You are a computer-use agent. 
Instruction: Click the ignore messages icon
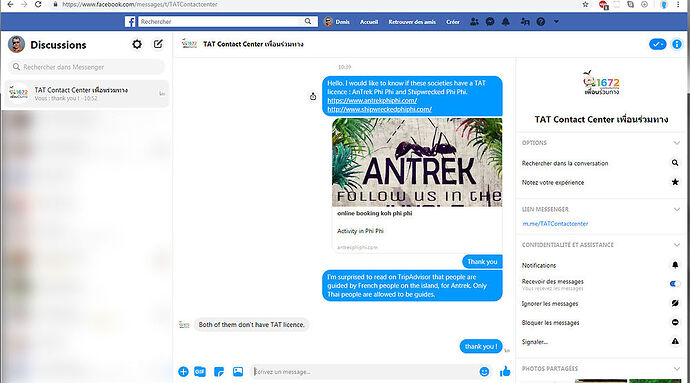point(675,303)
